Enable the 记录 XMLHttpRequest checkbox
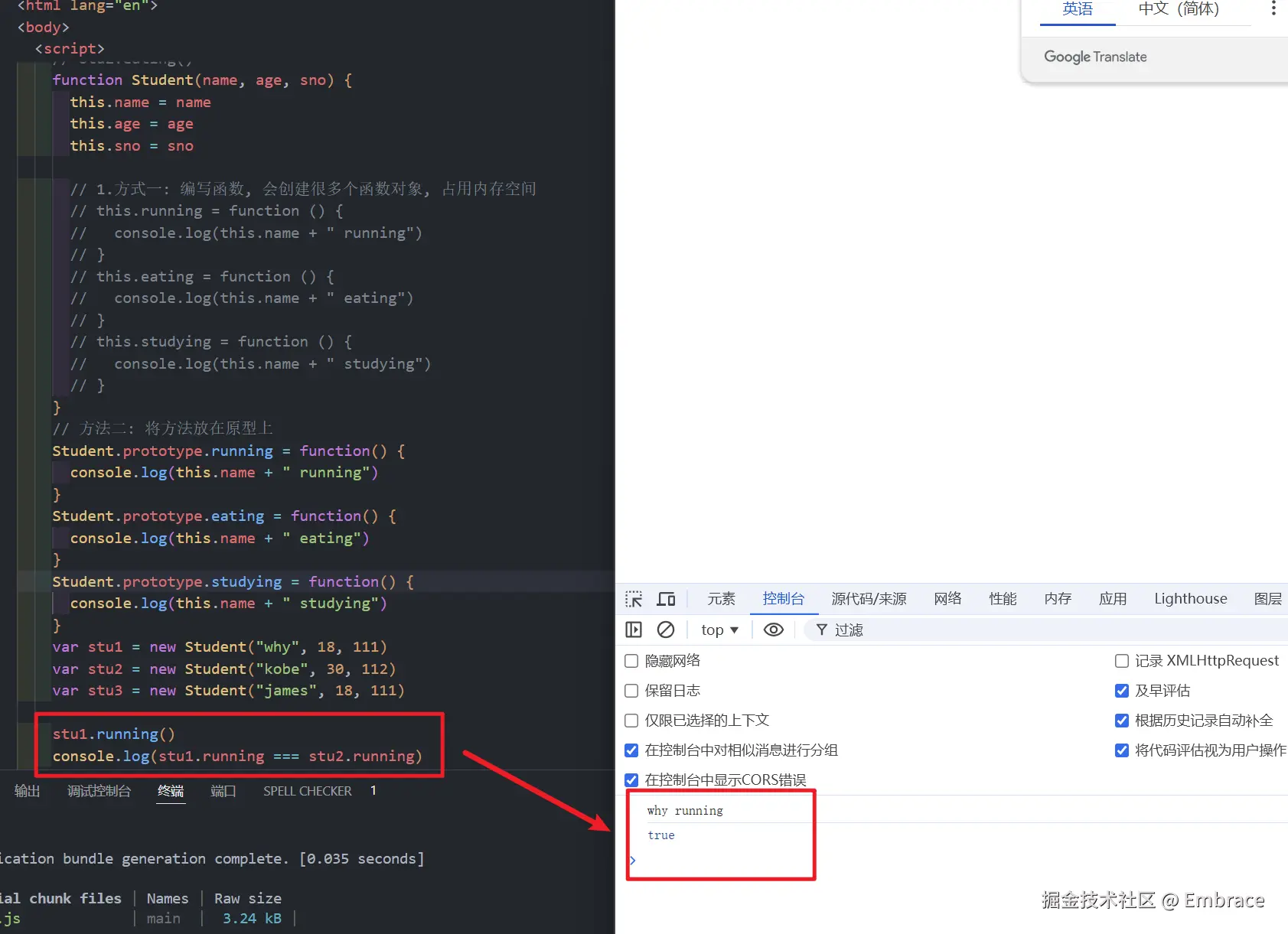1288x934 pixels. pos(1122,661)
